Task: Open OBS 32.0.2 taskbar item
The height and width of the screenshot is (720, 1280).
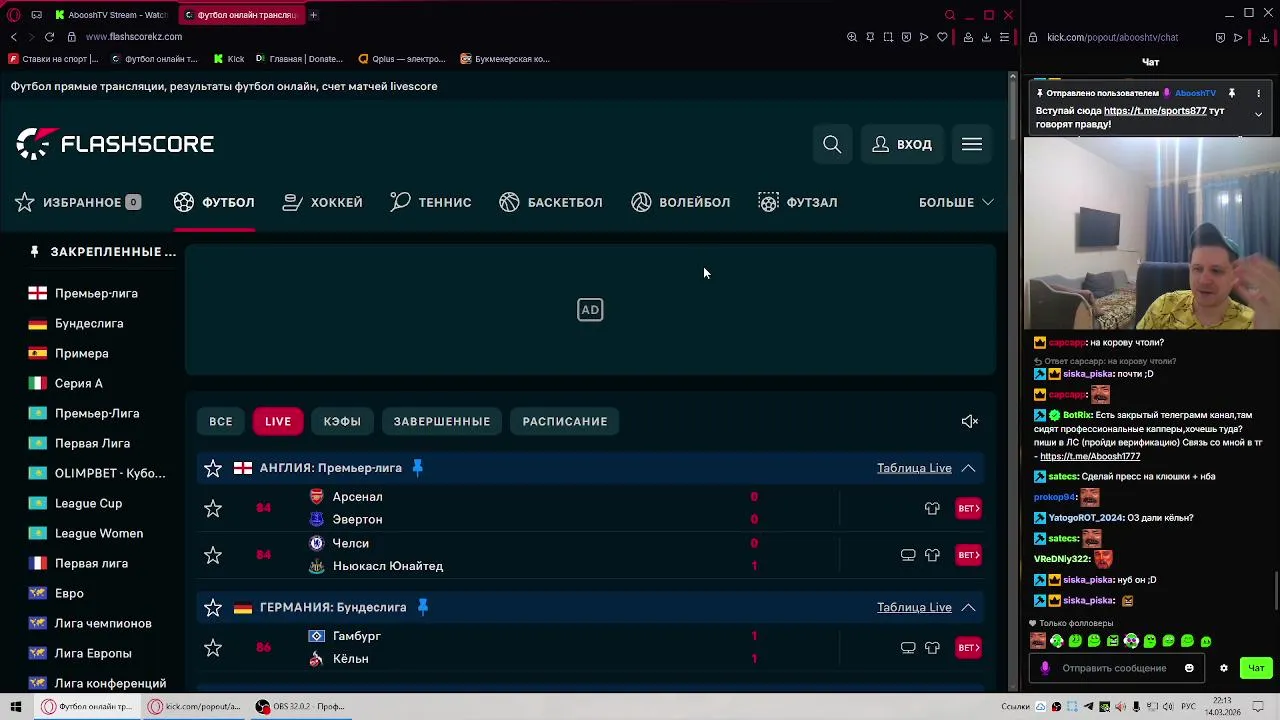Action: [x=300, y=706]
